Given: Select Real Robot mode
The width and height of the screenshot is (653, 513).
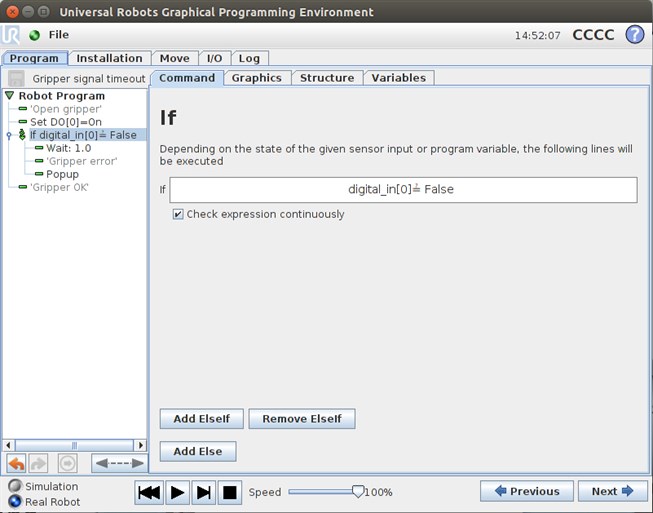Looking at the screenshot, I should [x=45, y=502].
